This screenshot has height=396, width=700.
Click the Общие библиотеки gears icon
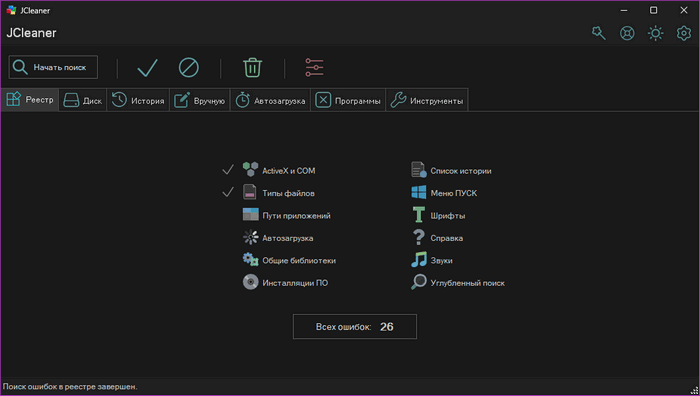coord(250,259)
